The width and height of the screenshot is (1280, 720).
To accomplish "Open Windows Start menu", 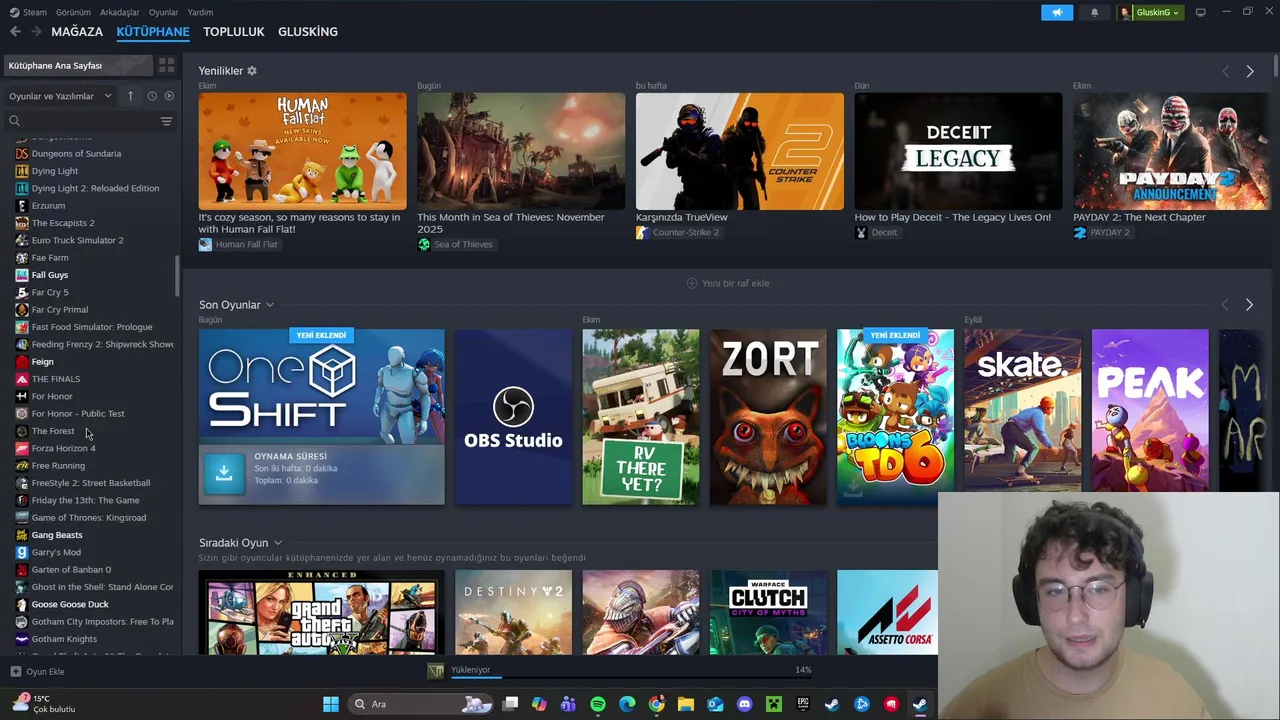I will click(x=331, y=704).
